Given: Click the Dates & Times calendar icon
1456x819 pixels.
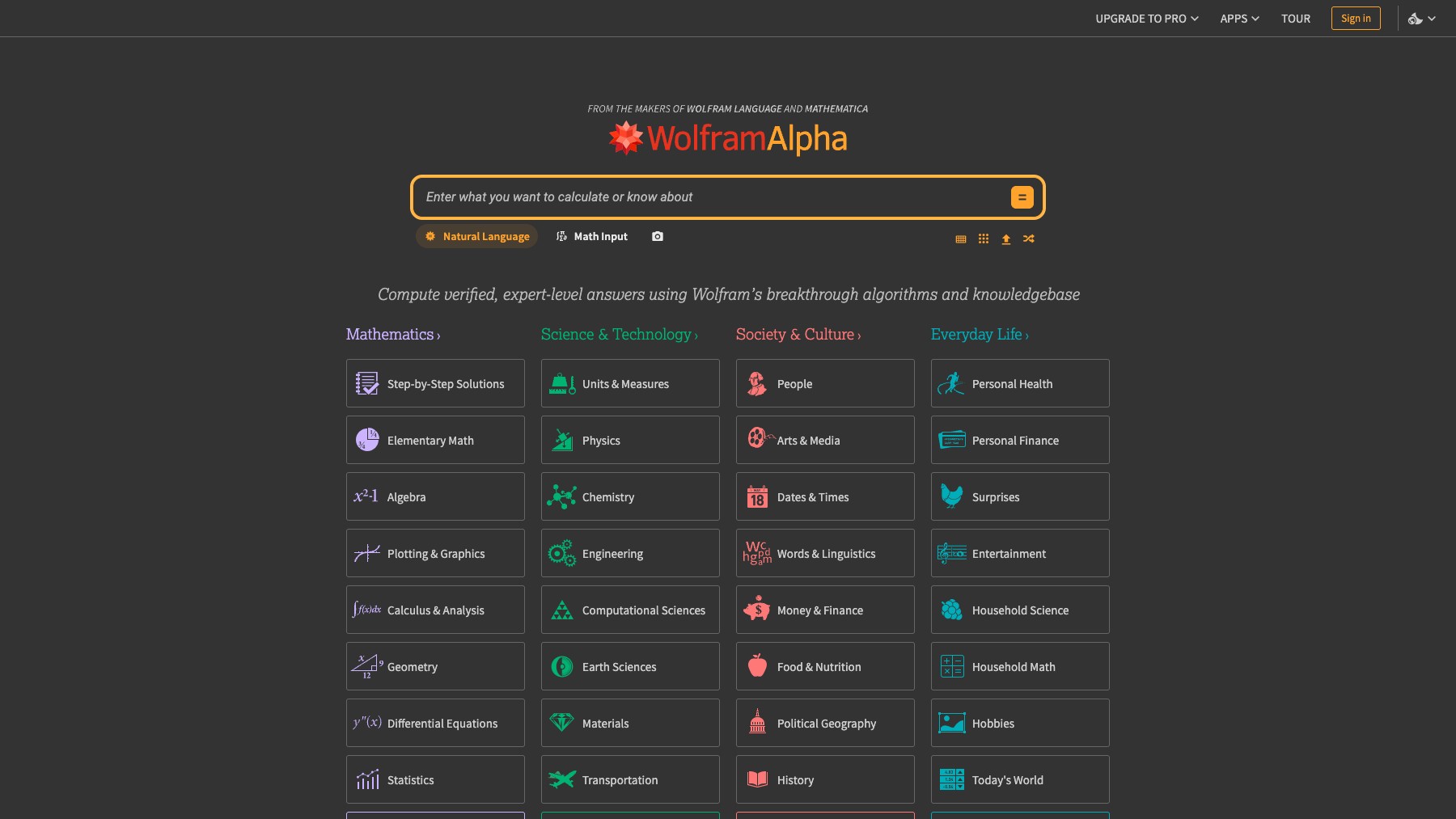Looking at the screenshot, I should point(757,496).
